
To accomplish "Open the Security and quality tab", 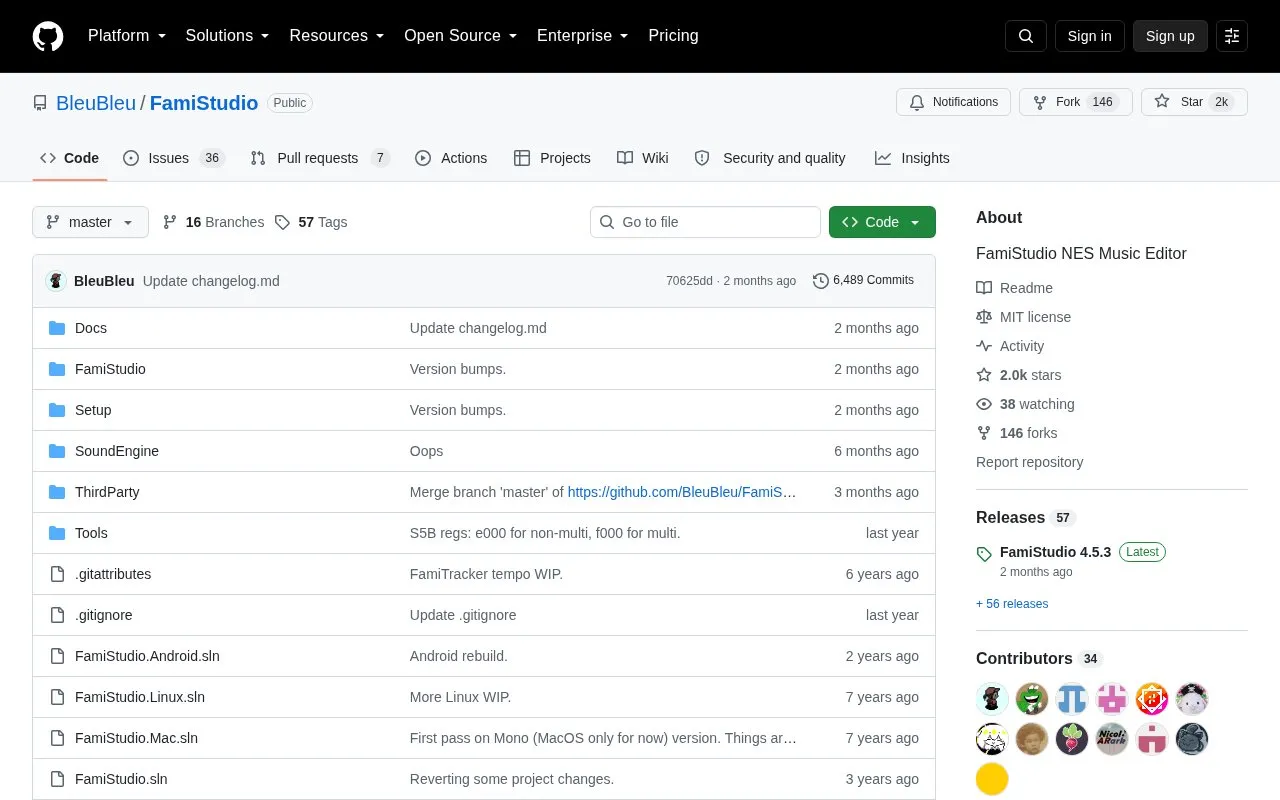I will point(770,158).
